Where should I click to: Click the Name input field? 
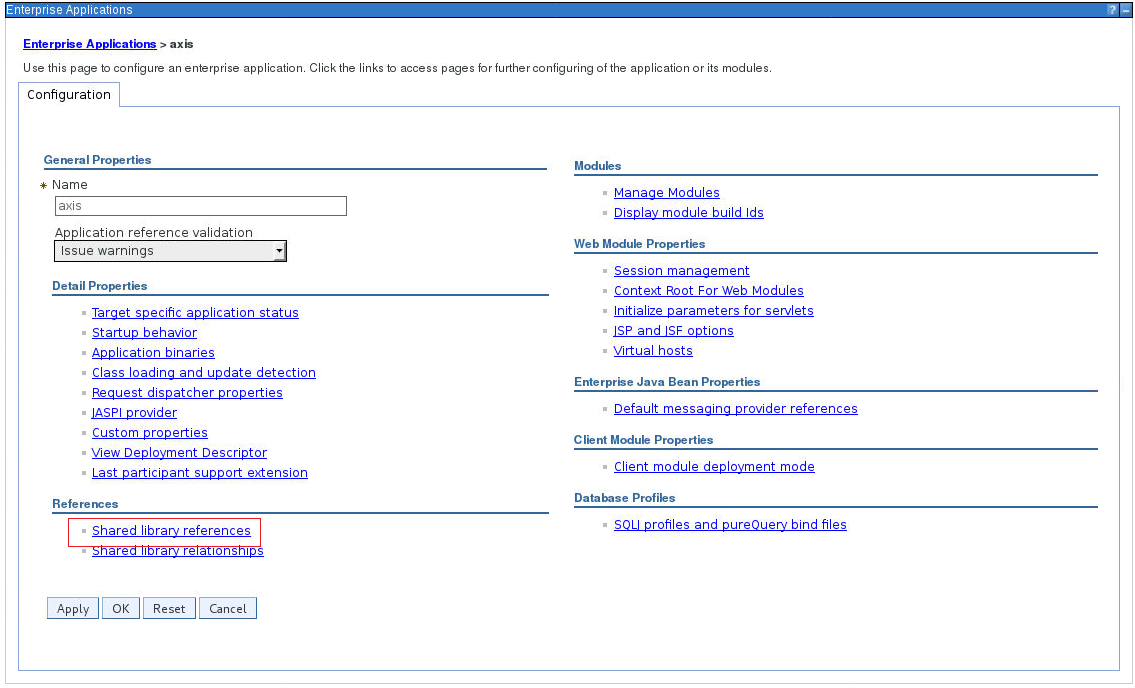click(x=201, y=206)
